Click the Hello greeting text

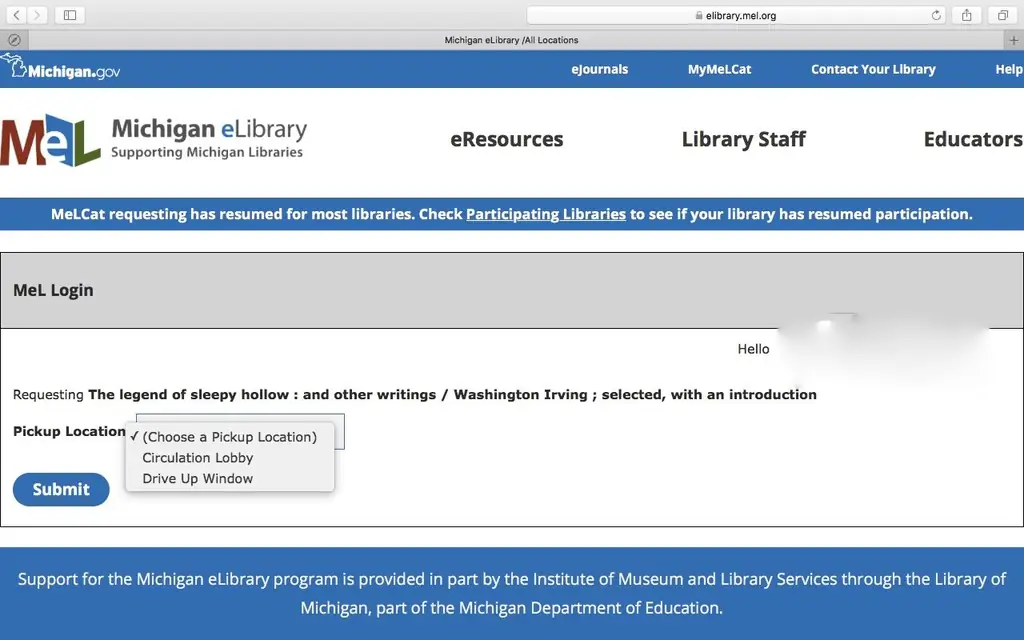click(x=754, y=349)
